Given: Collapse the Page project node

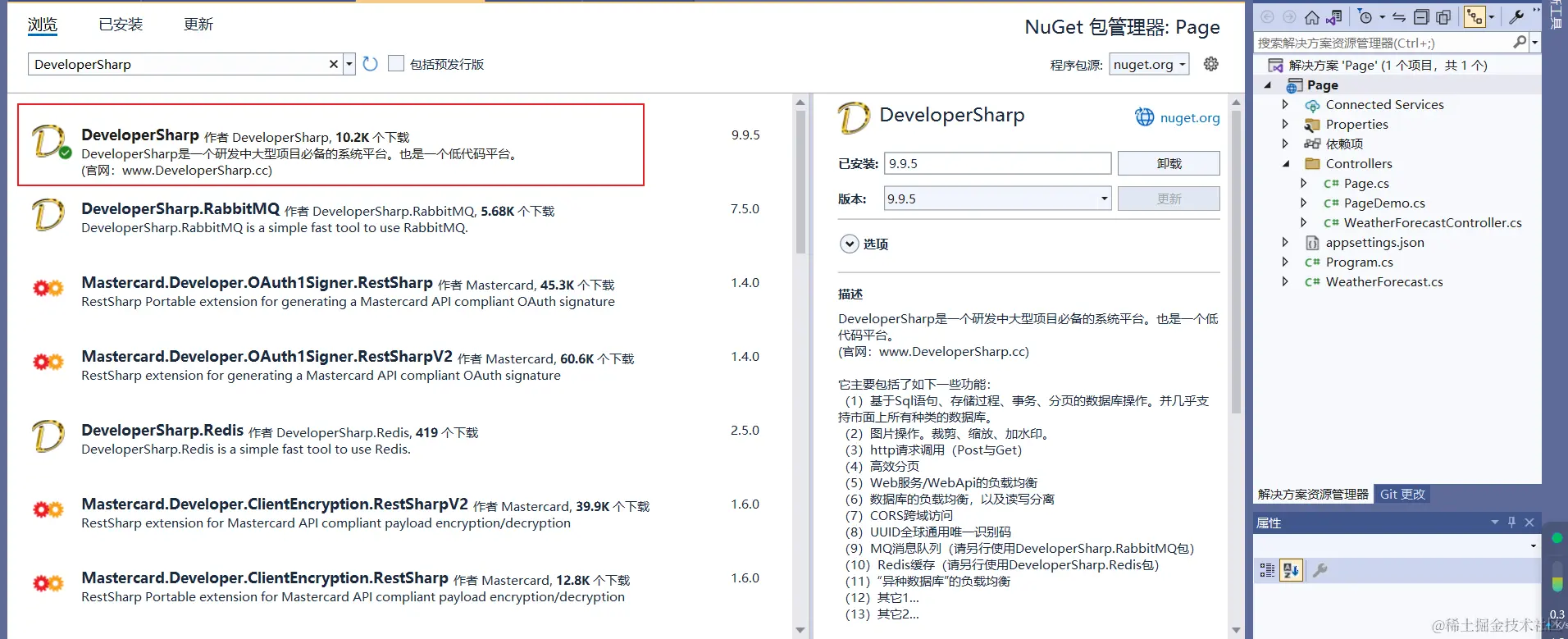Looking at the screenshot, I should (1268, 85).
